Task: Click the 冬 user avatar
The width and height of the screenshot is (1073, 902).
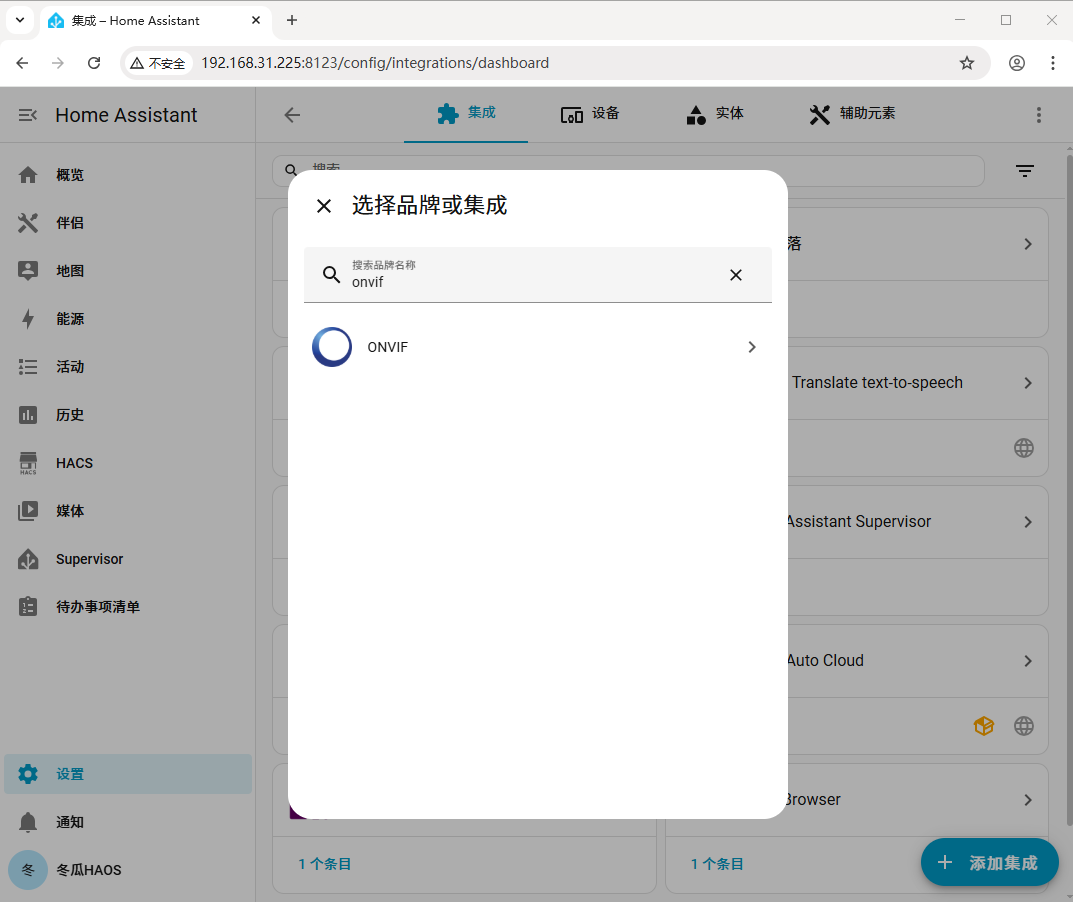Action: pyautogui.click(x=28, y=870)
